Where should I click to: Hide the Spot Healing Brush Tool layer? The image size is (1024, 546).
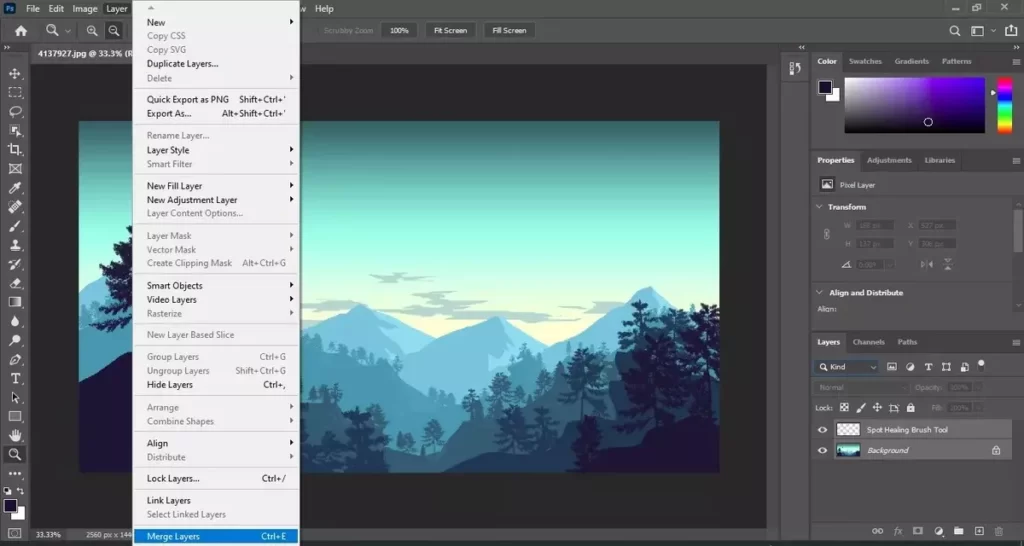pos(822,430)
